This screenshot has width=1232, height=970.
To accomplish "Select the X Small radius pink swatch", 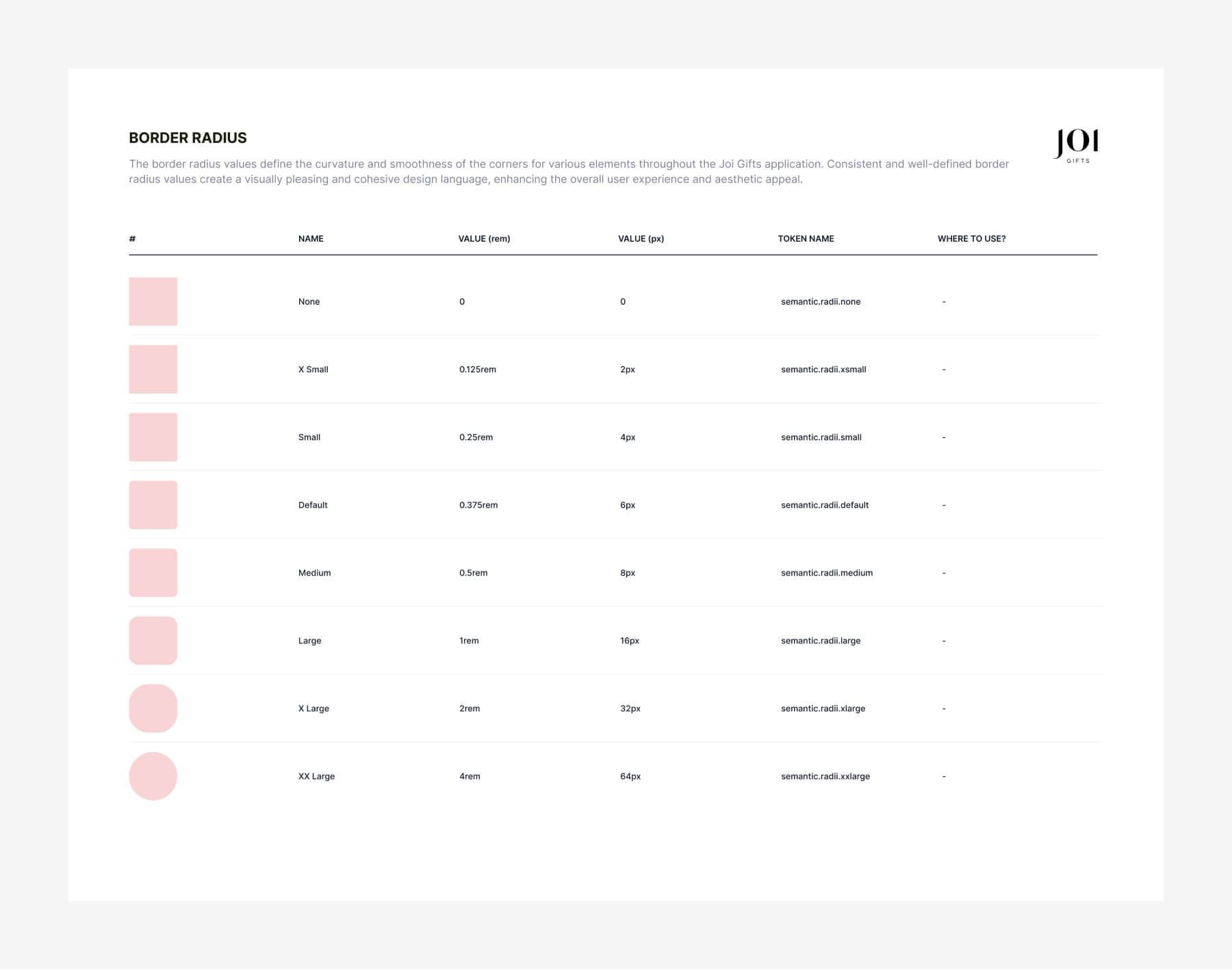I will click(x=153, y=369).
